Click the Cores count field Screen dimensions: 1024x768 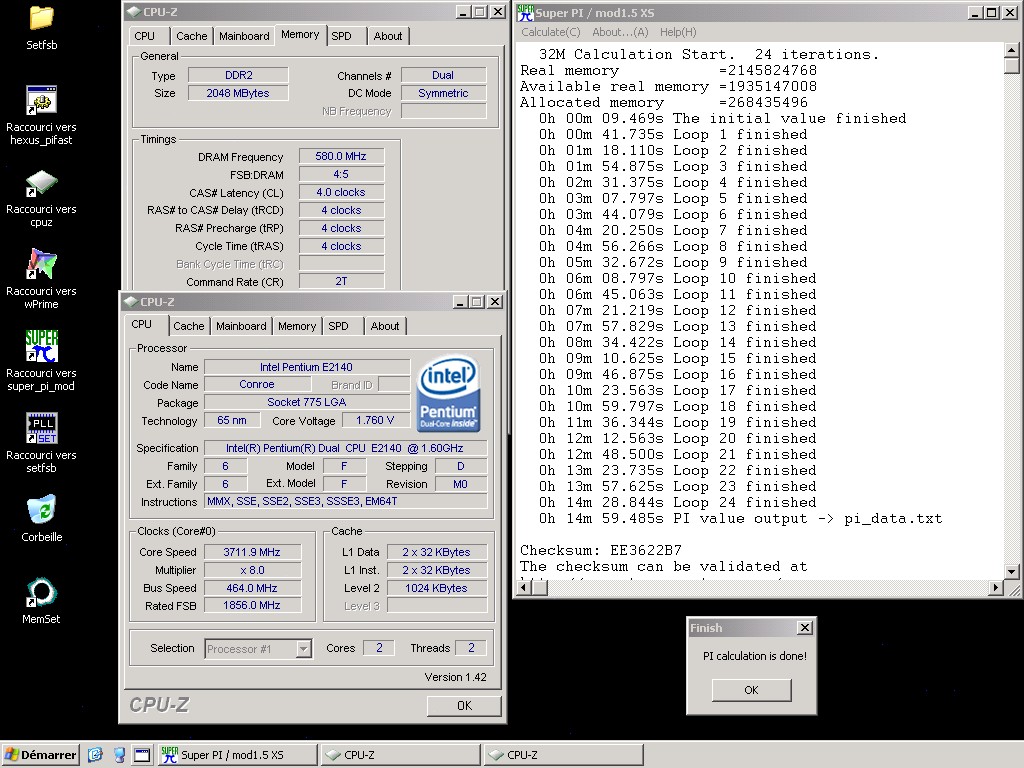coord(379,648)
